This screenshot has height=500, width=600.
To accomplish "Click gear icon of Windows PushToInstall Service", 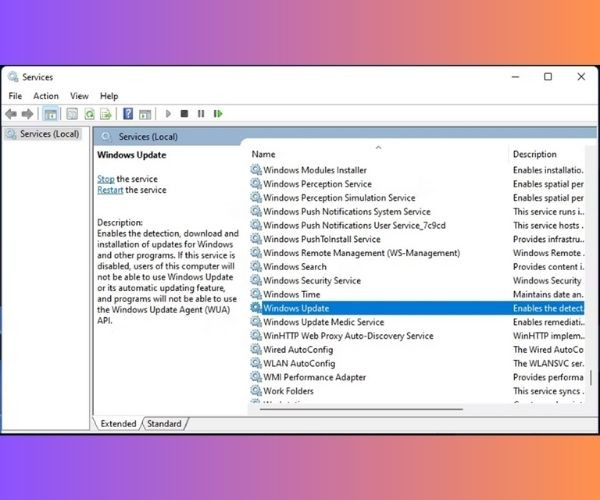I will 256,239.
